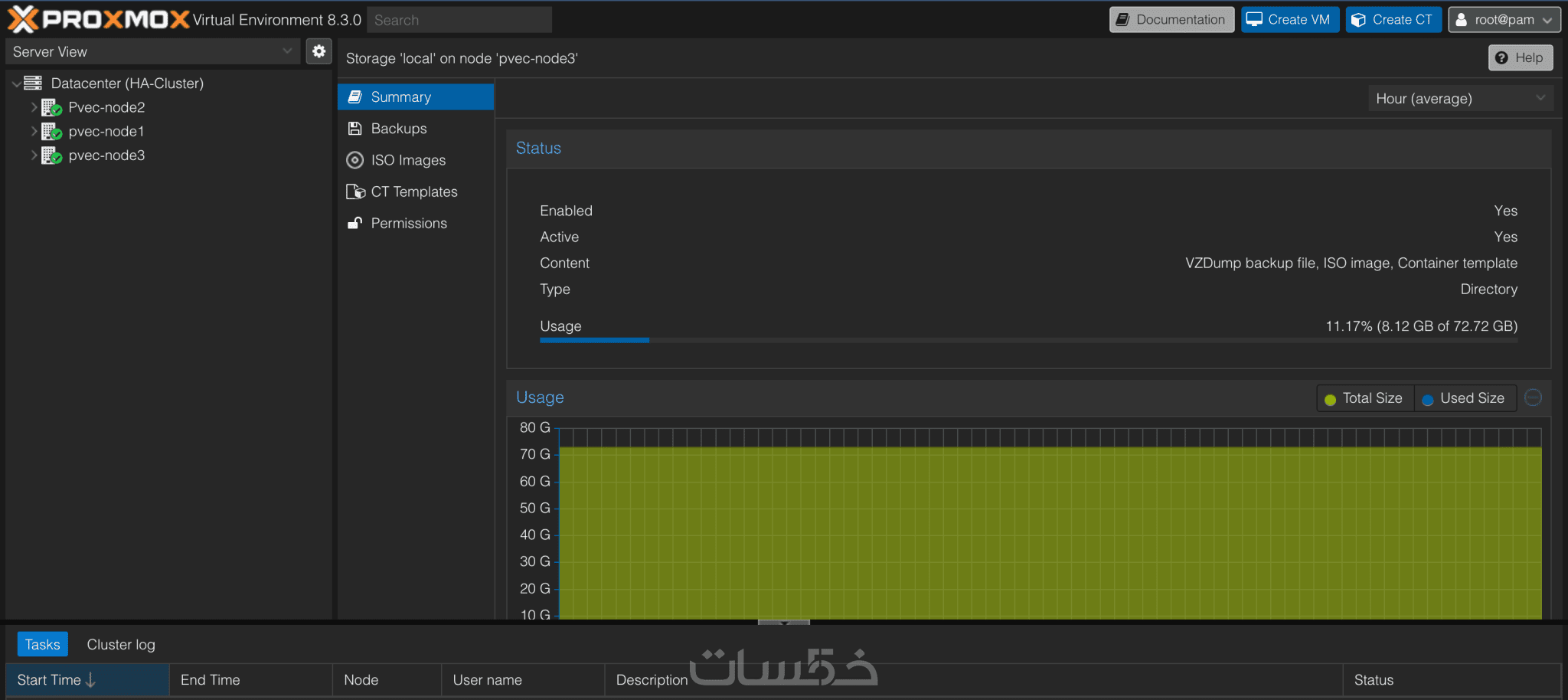Click the Documentation book icon

(1122, 20)
